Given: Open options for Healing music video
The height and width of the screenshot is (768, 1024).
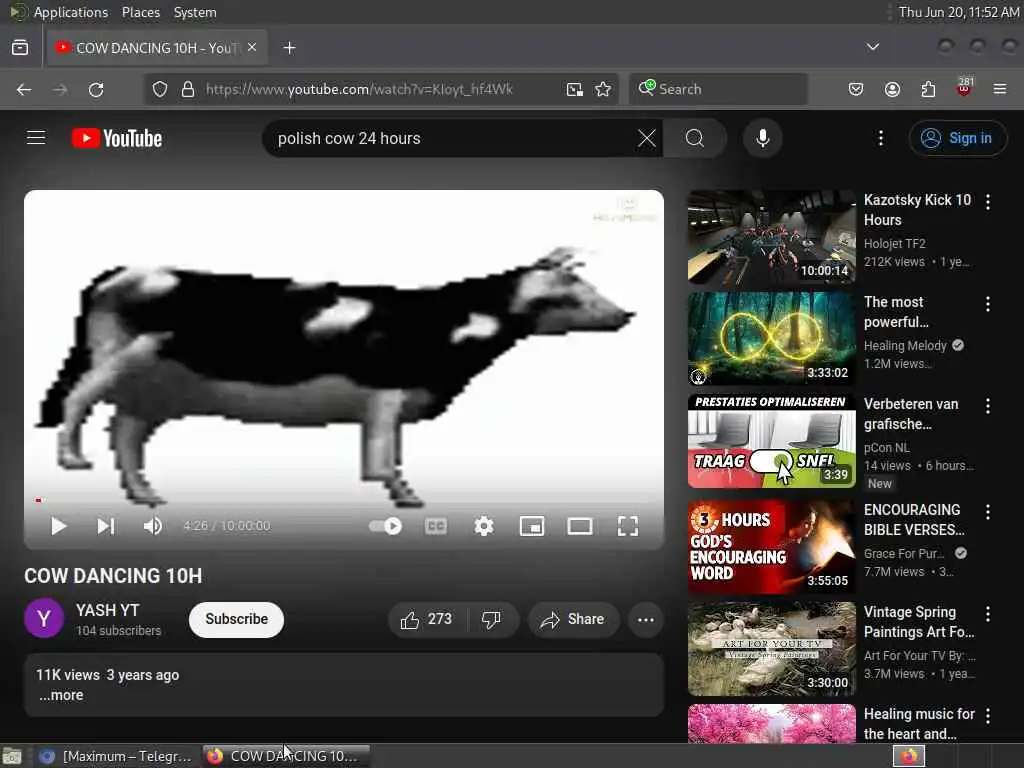Looking at the screenshot, I should point(987,716).
